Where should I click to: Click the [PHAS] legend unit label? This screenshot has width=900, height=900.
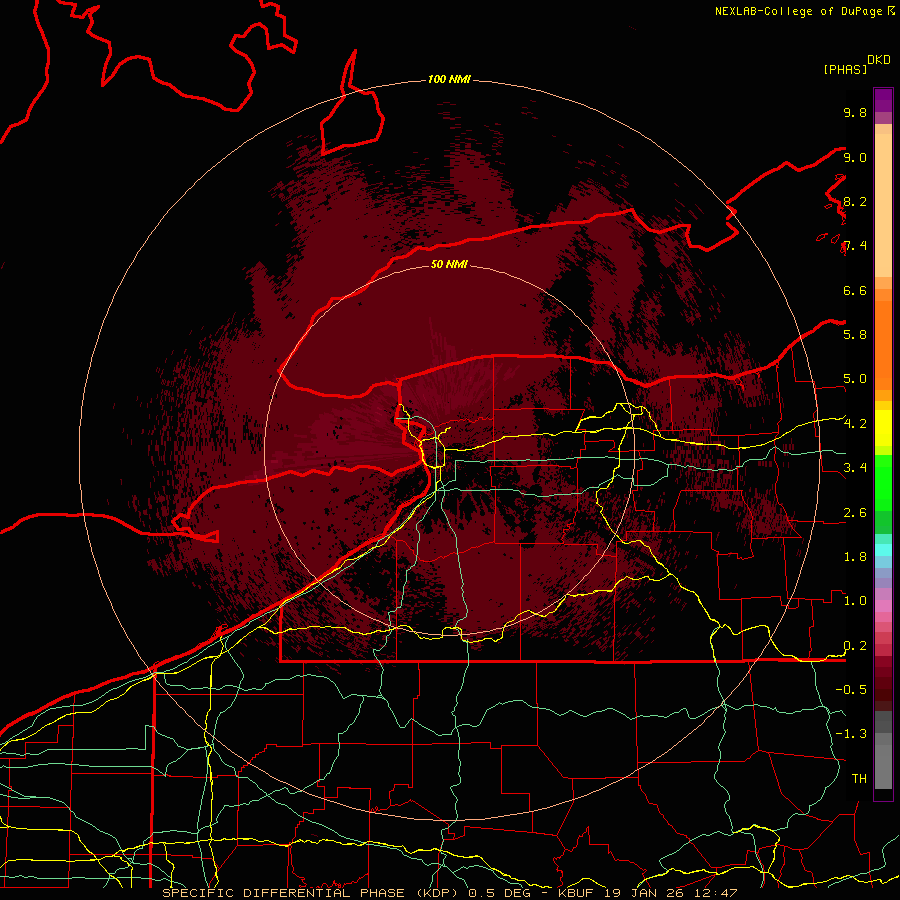tap(845, 69)
